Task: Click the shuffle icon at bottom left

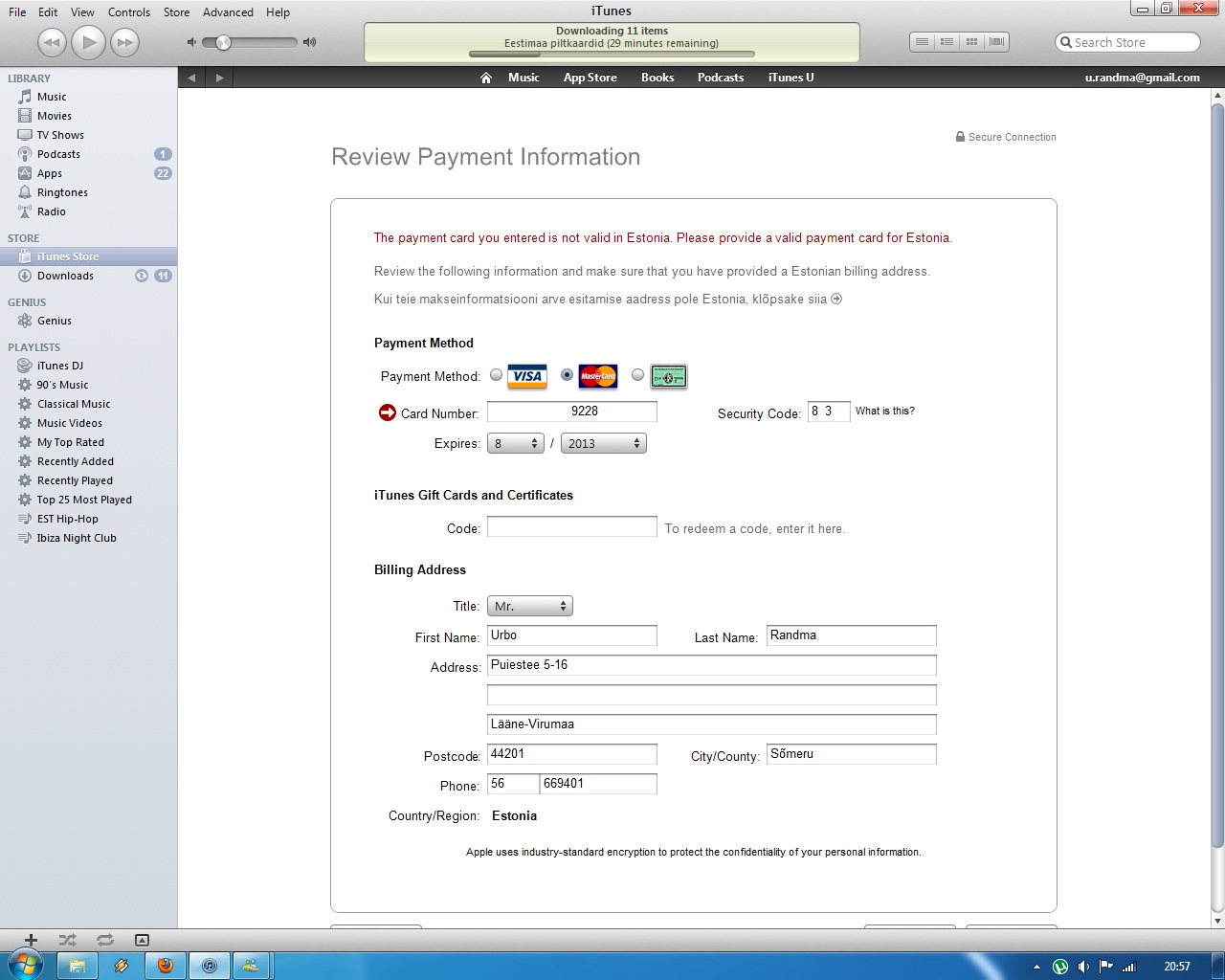Action: tap(67, 940)
